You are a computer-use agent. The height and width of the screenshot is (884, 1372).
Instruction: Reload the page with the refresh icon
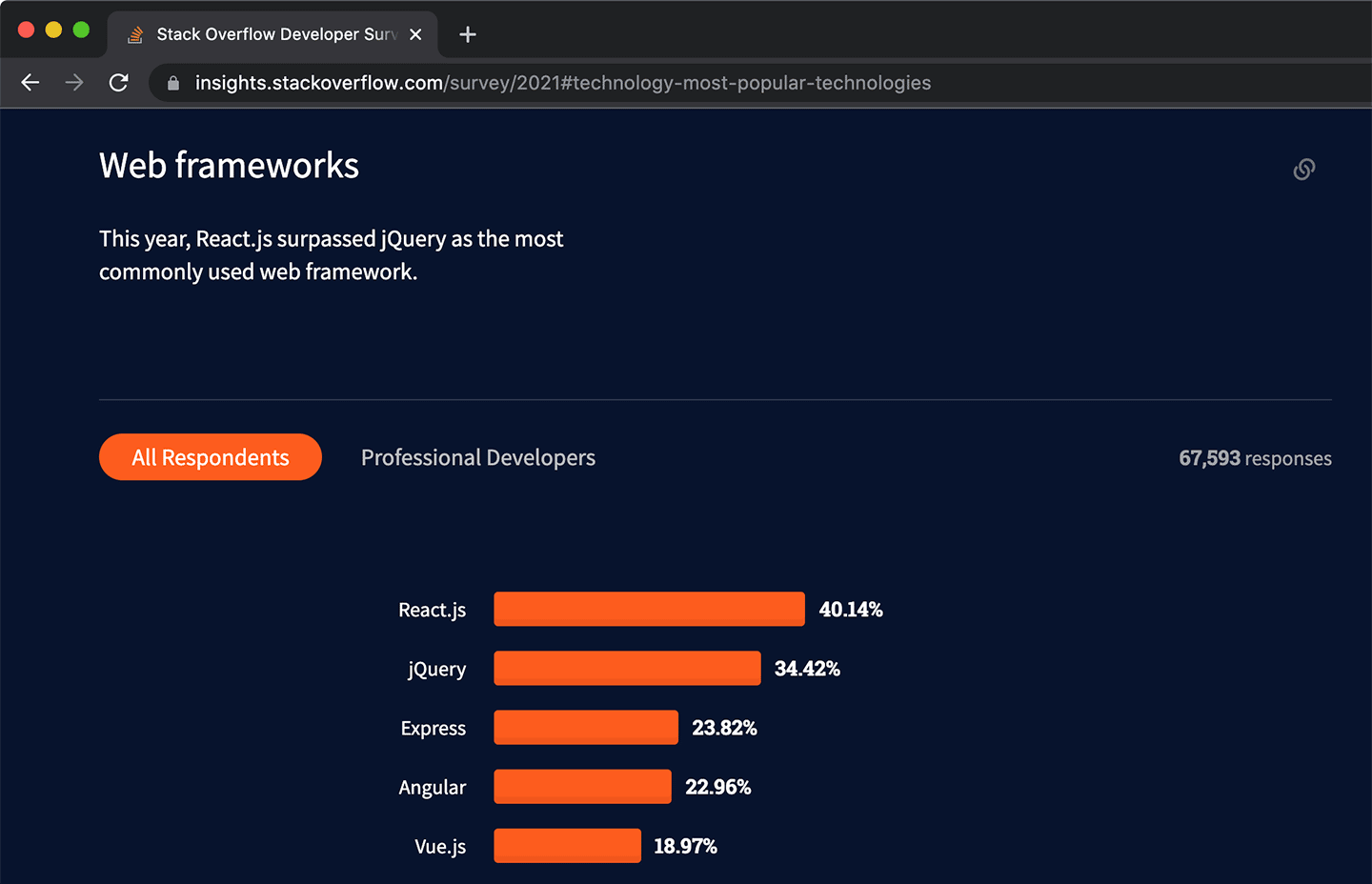[x=118, y=83]
